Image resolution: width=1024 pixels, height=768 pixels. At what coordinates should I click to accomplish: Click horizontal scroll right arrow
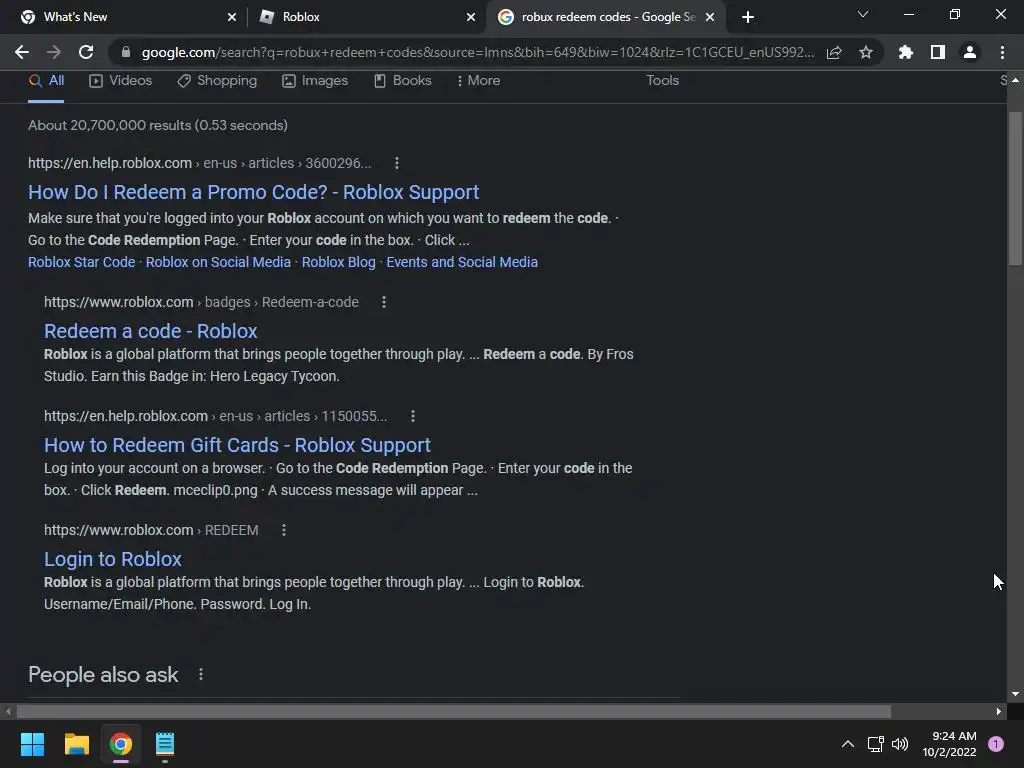999,711
